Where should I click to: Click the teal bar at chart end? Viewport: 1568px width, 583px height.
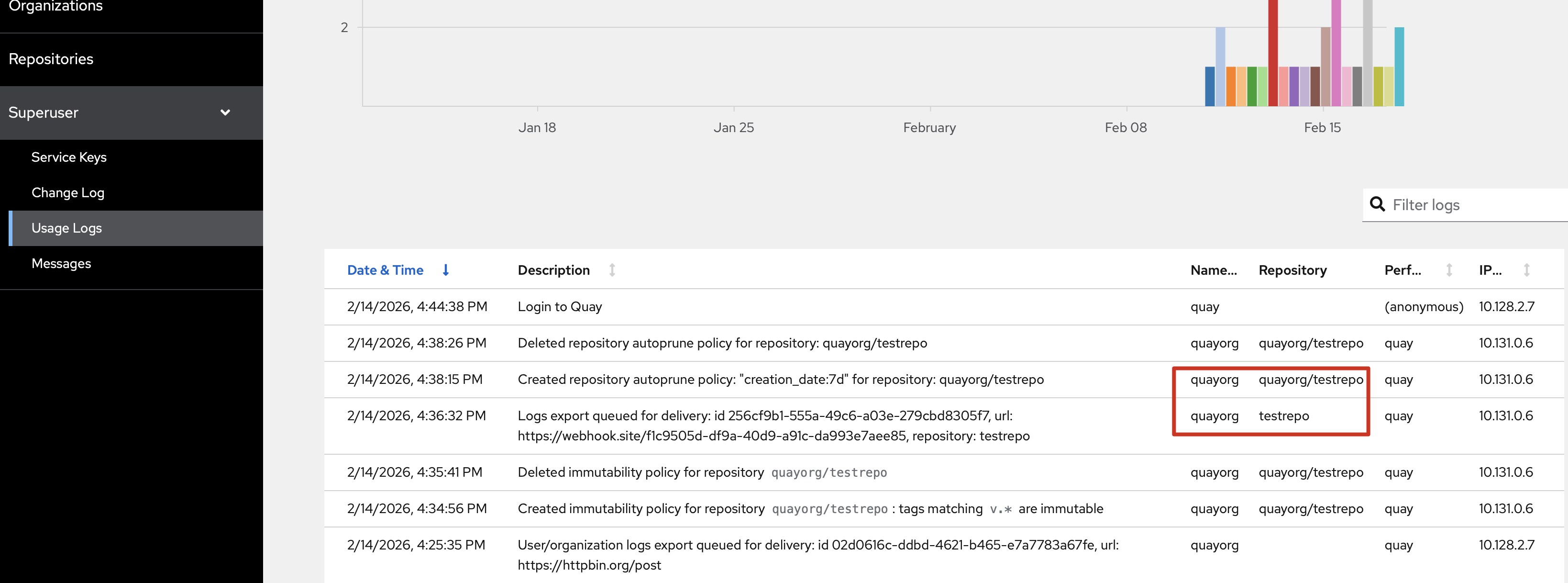tap(1399, 67)
